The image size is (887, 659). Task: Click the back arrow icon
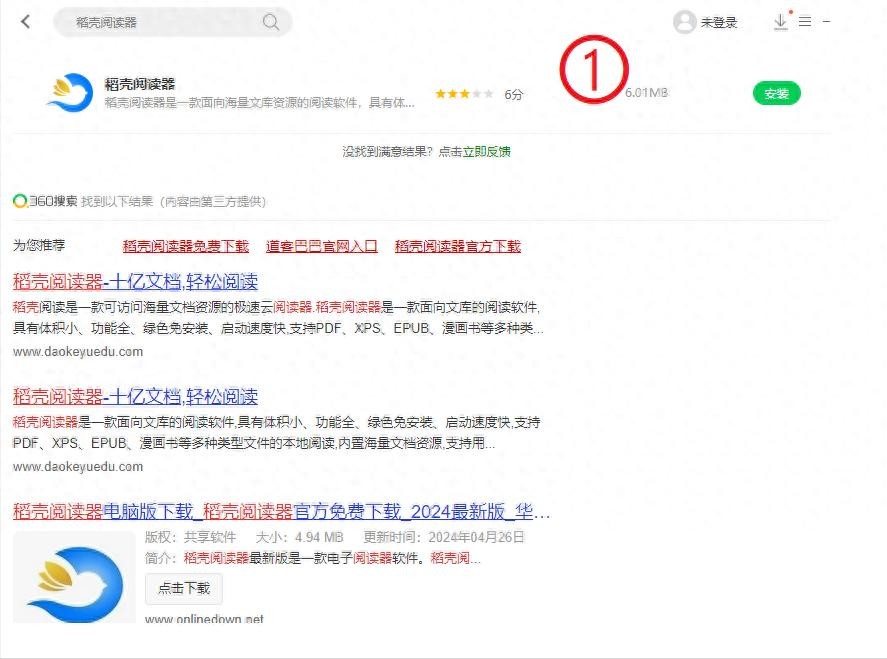click(x=26, y=22)
